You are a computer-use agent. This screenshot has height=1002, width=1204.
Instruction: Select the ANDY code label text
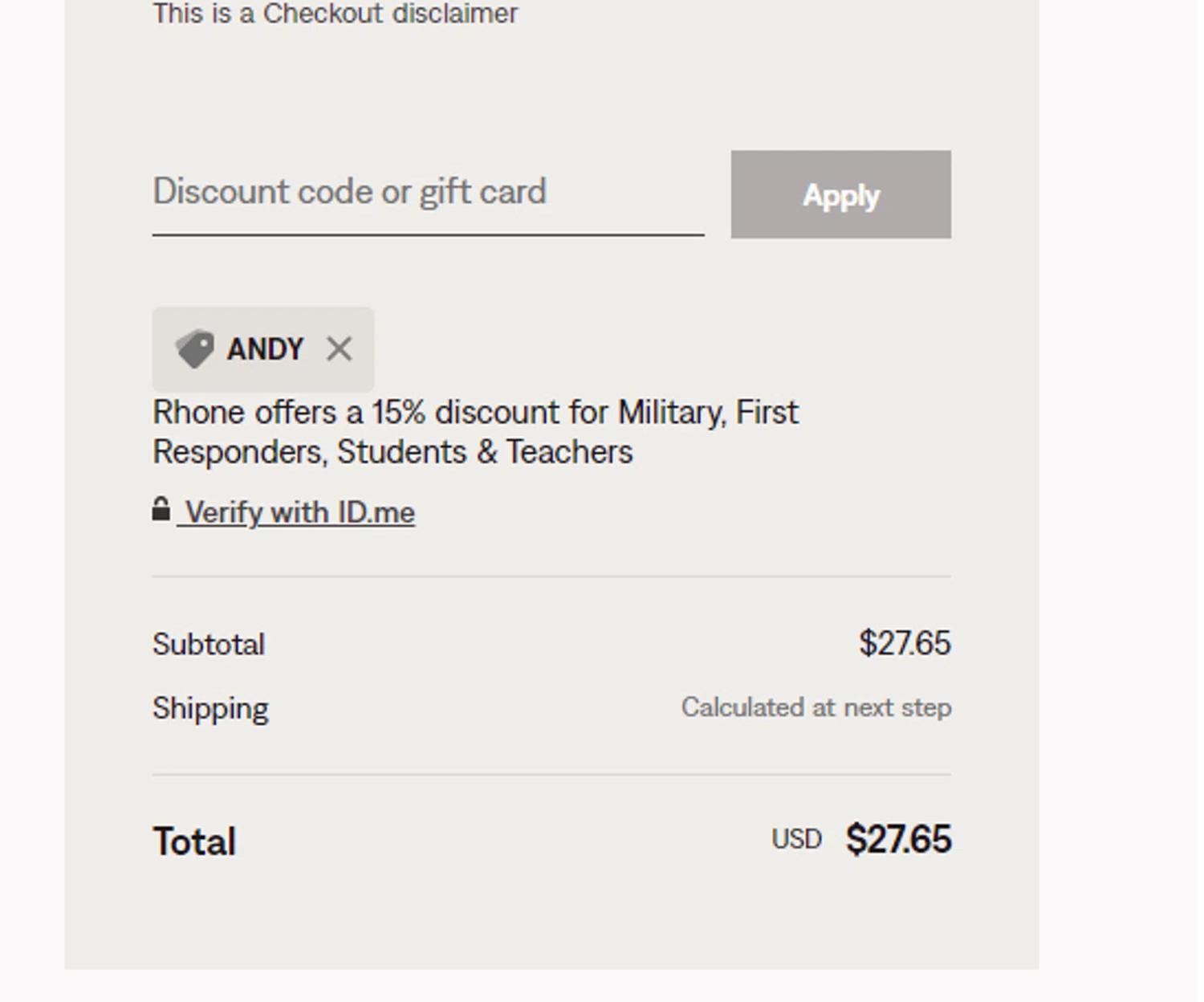tap(265, 350)
